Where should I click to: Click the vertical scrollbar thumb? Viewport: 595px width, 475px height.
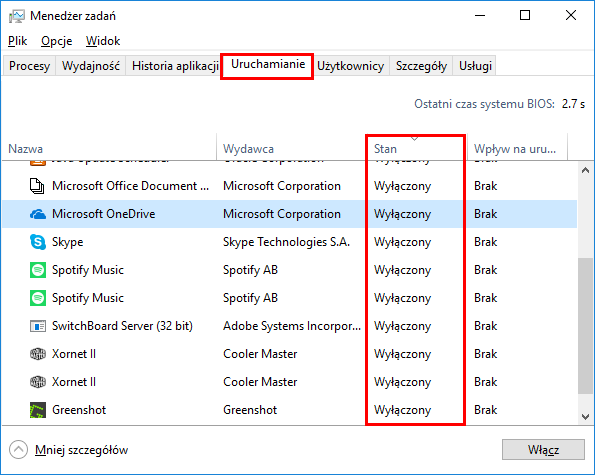click(585, 326)
